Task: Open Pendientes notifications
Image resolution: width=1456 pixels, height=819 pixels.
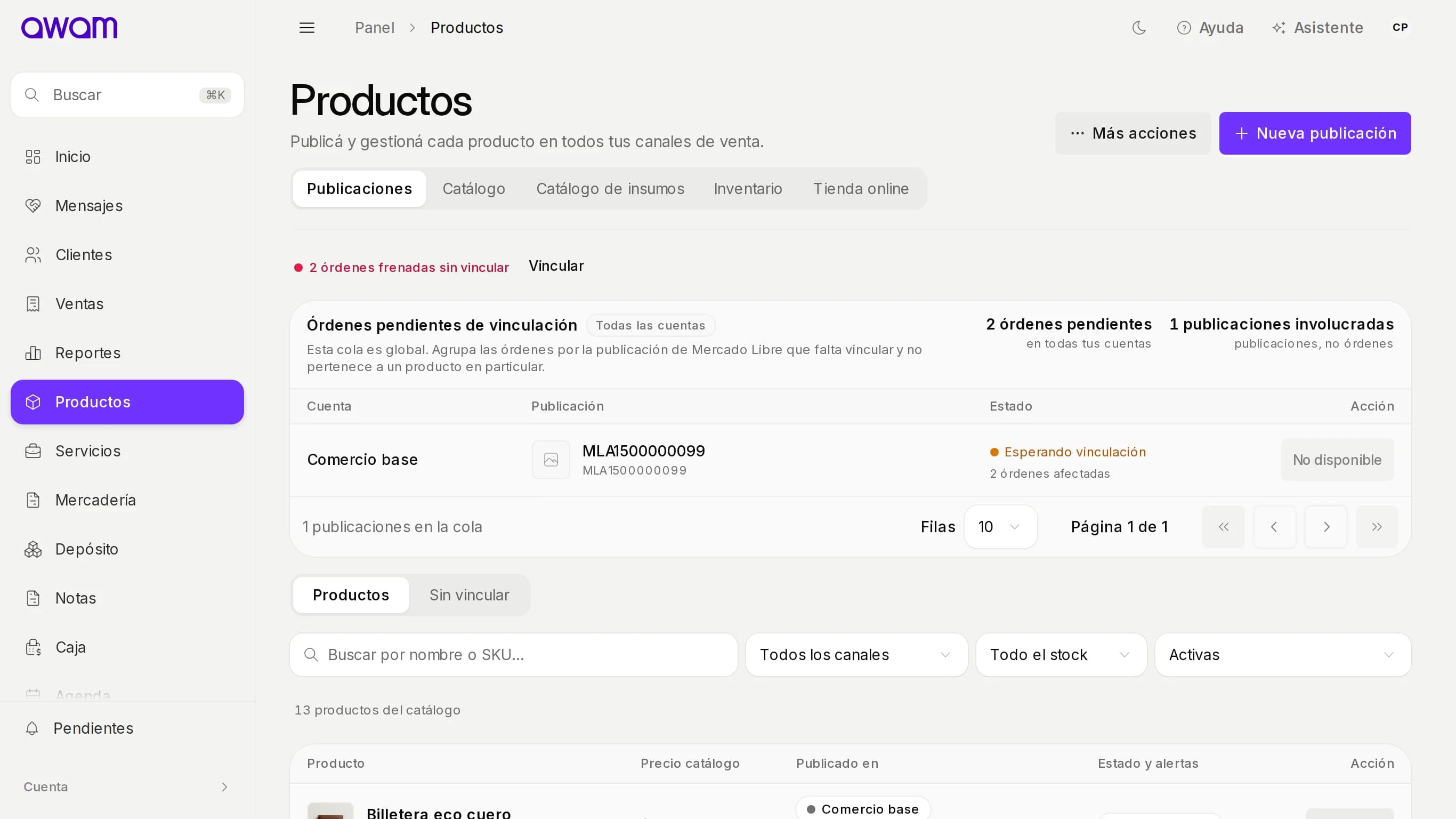Action: (127, 728)
